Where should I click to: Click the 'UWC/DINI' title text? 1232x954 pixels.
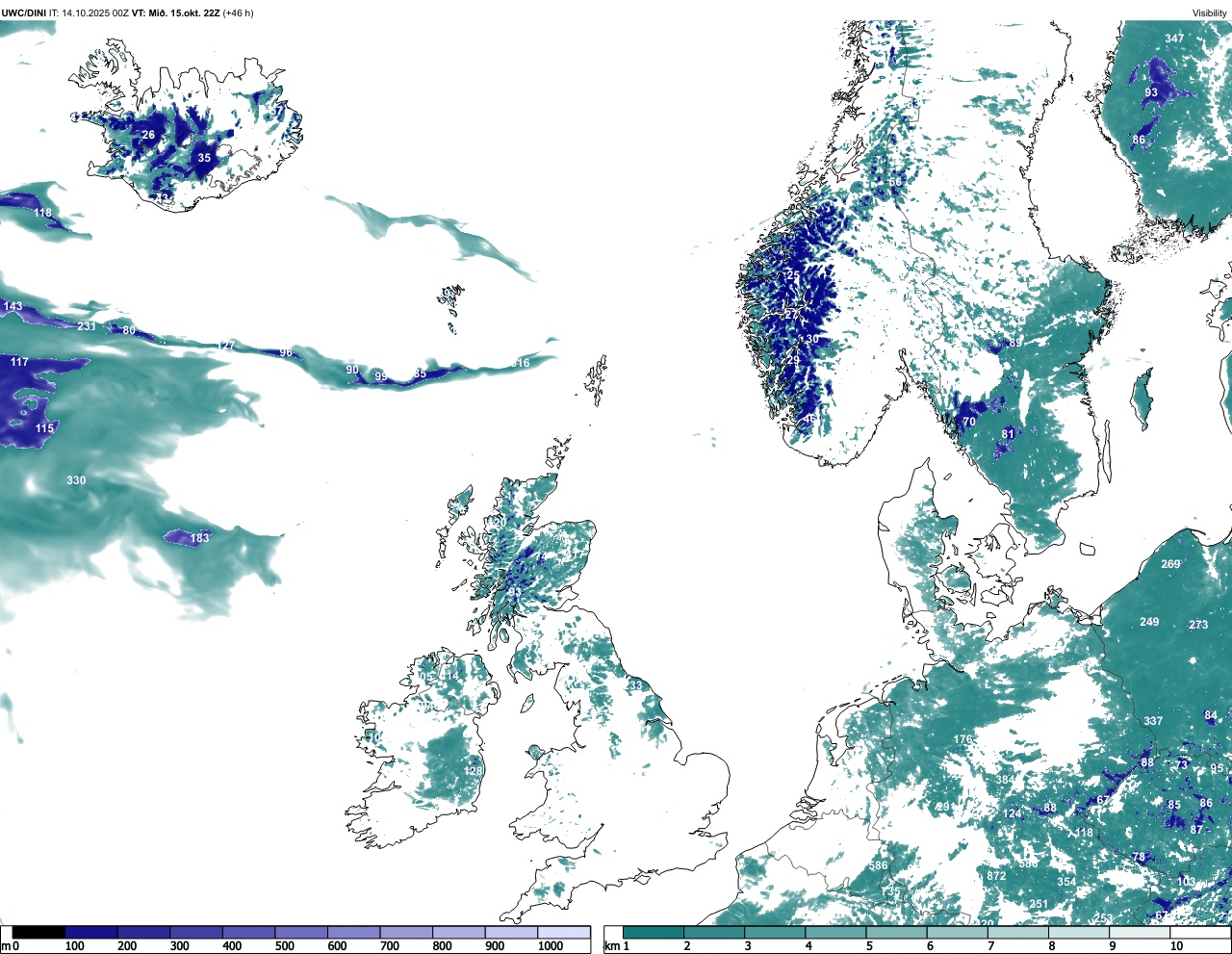click(23, 13)
